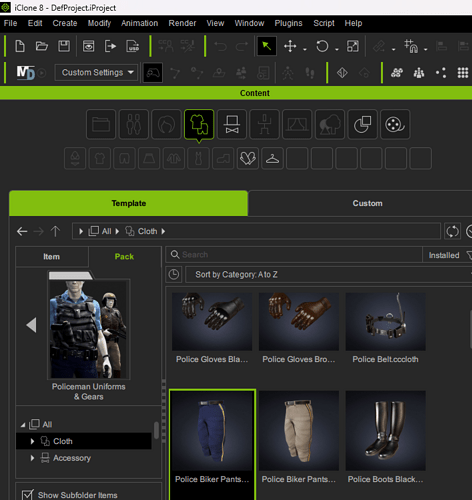This screenshot has height=500, width=472.
Task: Collapse the All tree node
Action: 23,425
